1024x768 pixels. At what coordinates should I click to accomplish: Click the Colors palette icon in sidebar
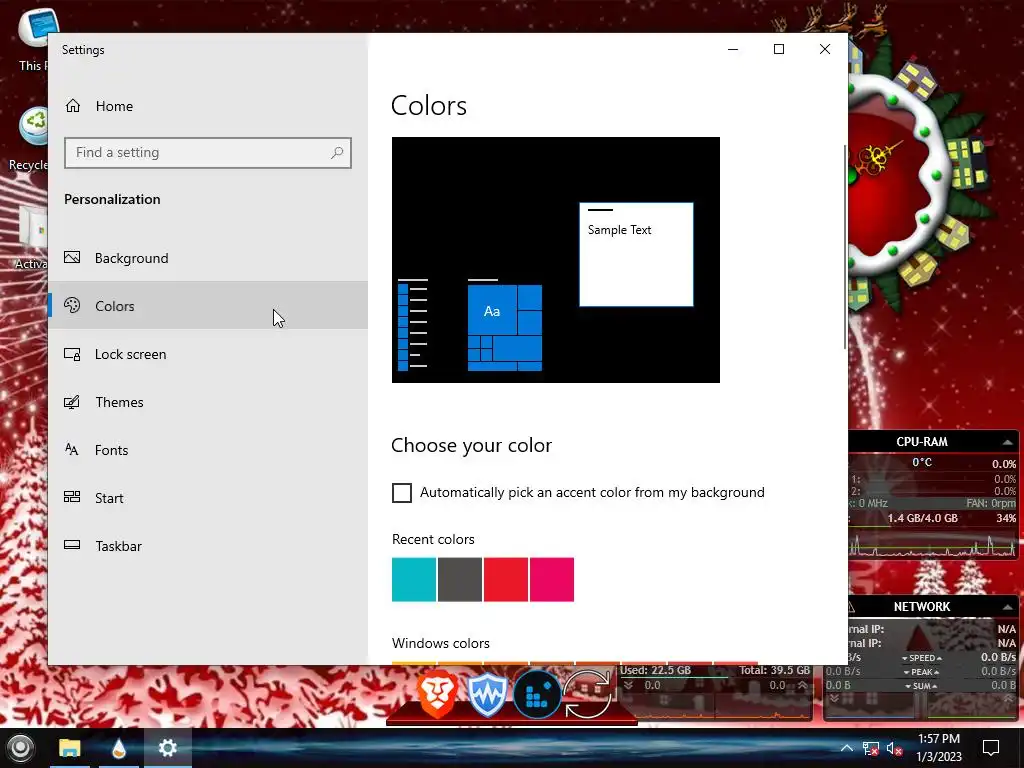click(72, 305)
